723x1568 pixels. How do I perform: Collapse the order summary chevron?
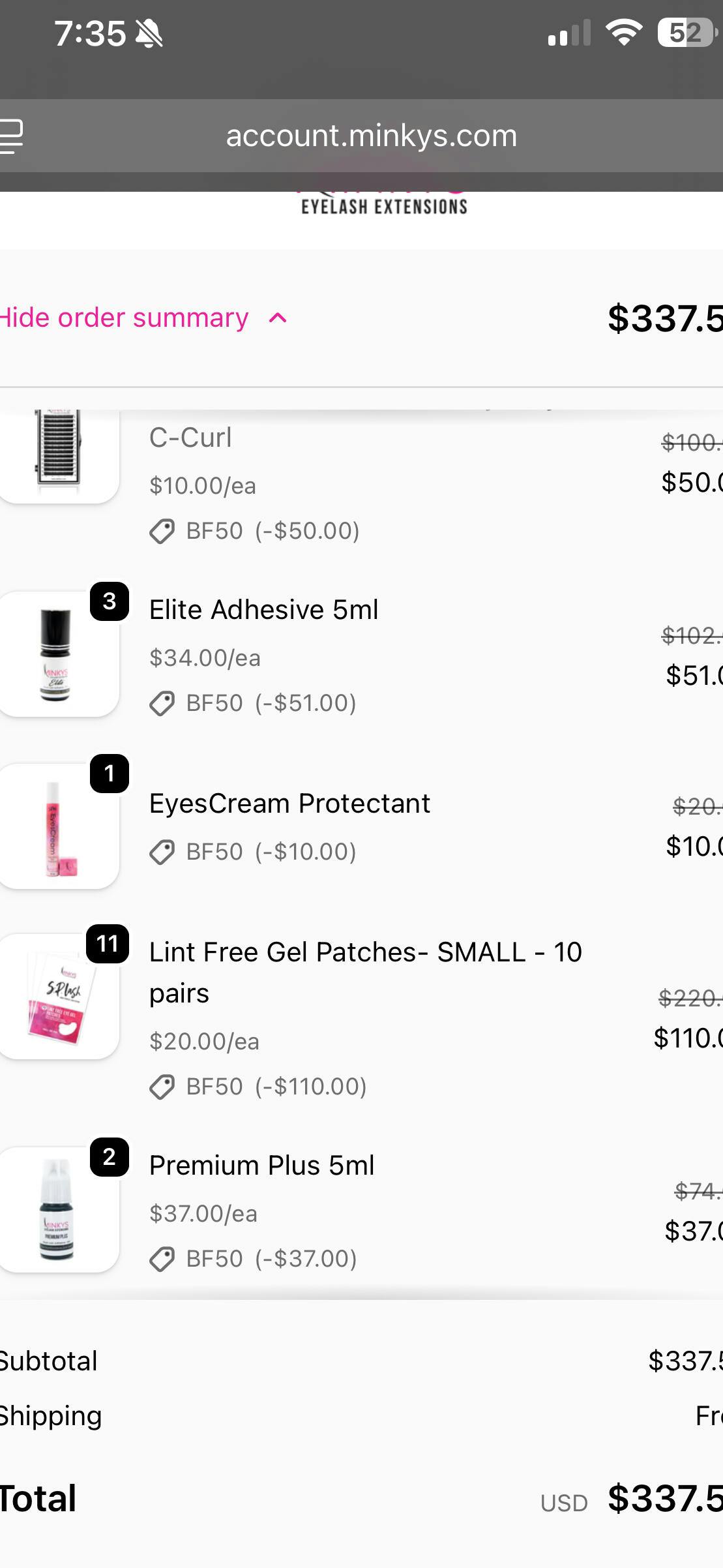pyautogui.click(x=278, y=318)
